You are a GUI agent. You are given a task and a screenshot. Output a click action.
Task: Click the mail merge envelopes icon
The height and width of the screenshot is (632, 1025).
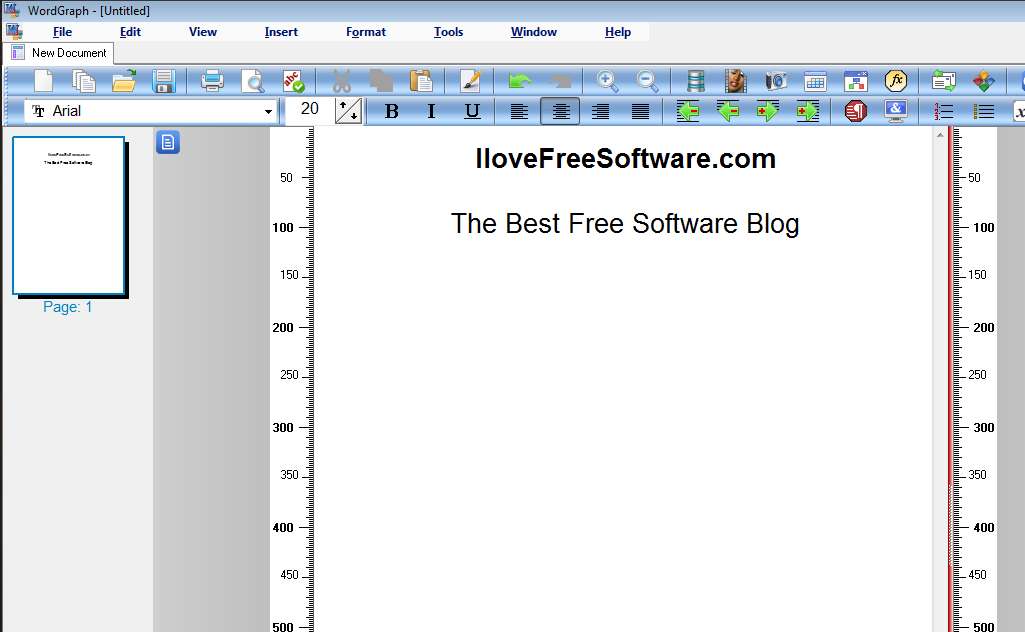[x=943, y=81]
